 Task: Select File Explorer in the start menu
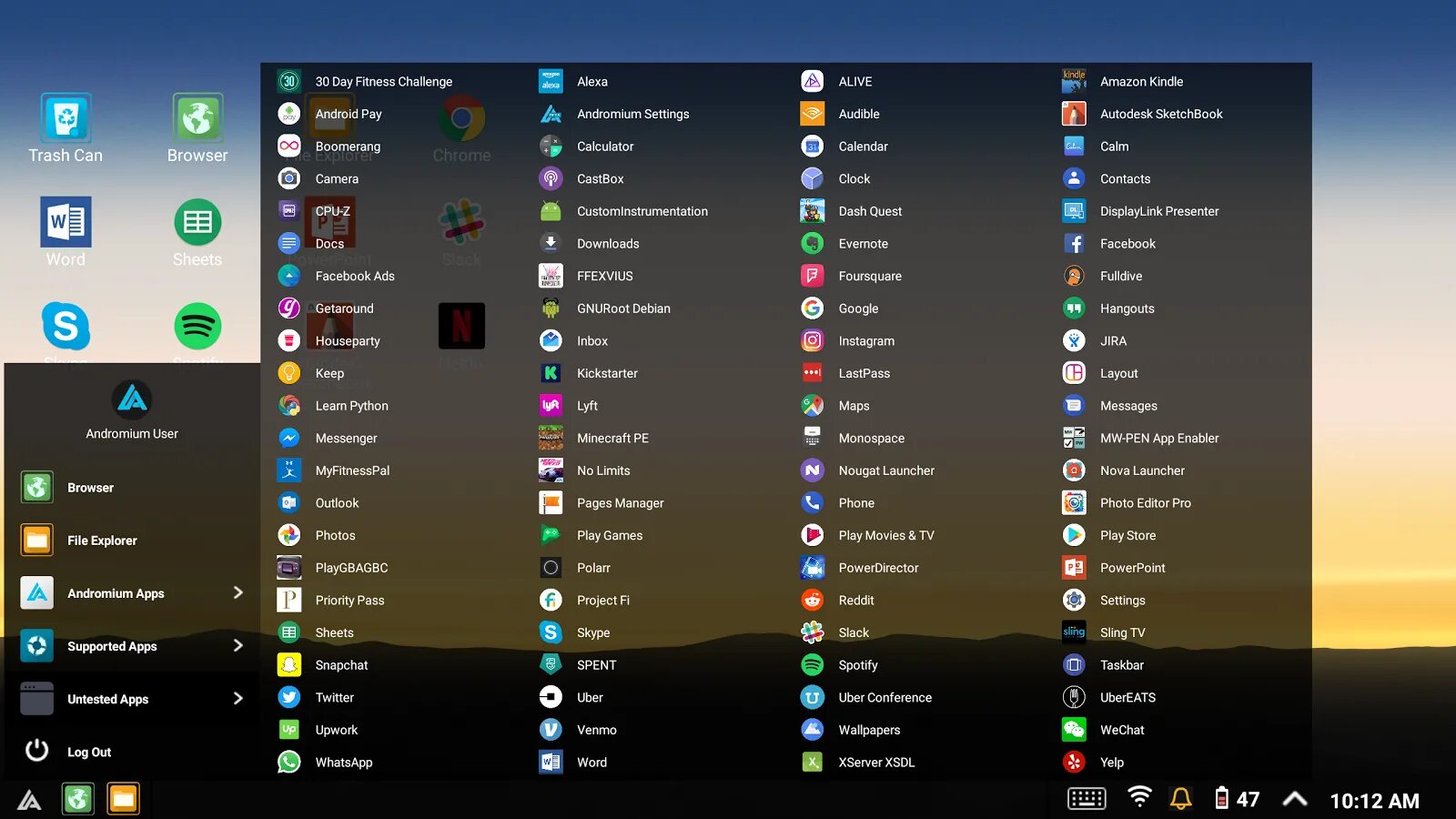tap(132, 541)
